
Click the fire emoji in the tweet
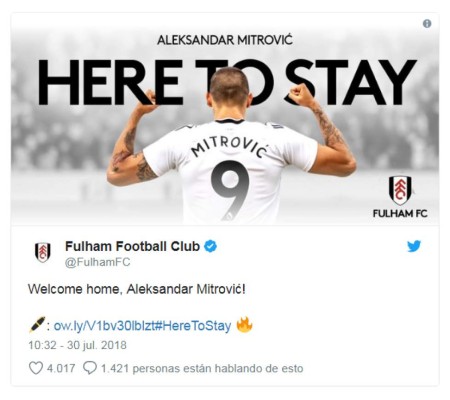[244, 325]
